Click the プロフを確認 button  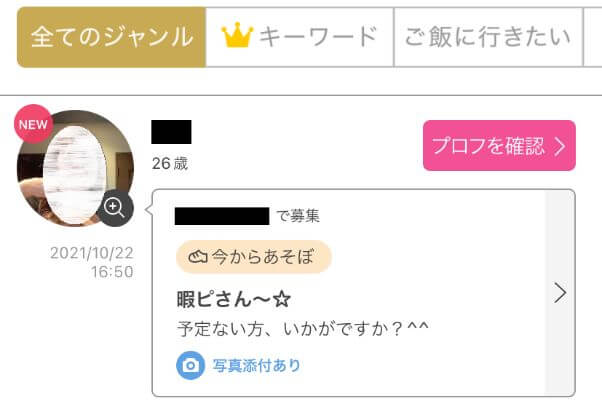click(x=499, y=146)
